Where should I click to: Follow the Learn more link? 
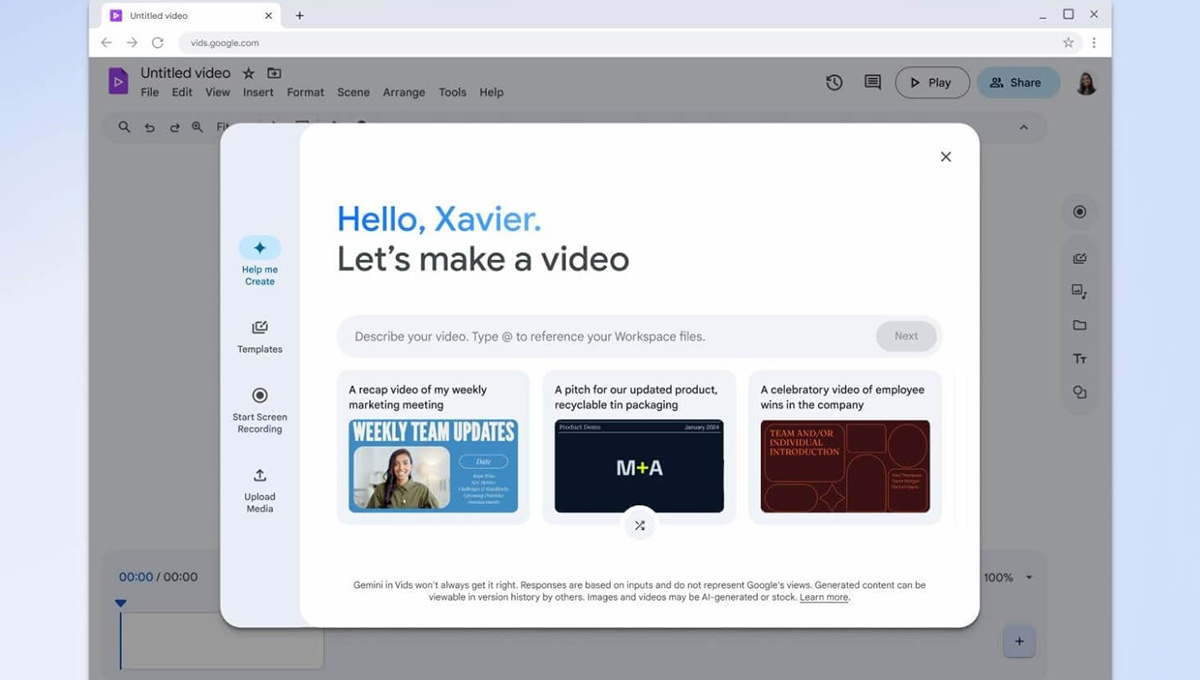[x=824, y=597]
